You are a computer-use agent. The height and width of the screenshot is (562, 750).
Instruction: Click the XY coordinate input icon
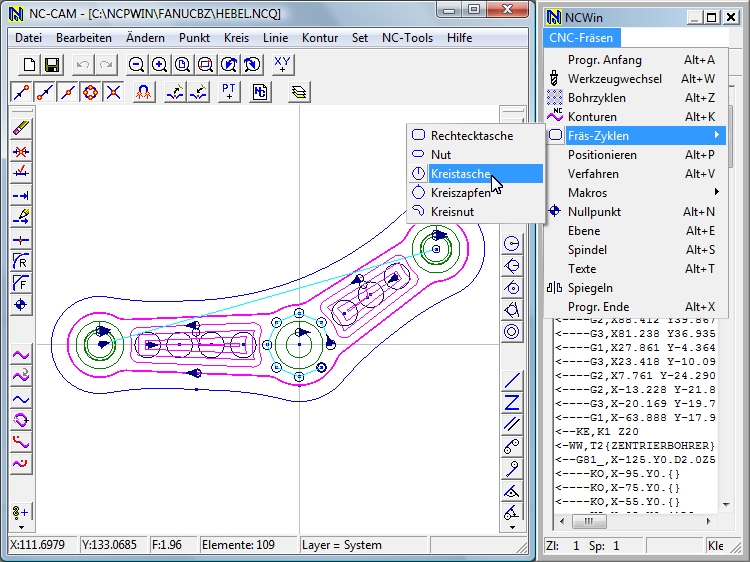pyautogui.click(x=283, y=65)
